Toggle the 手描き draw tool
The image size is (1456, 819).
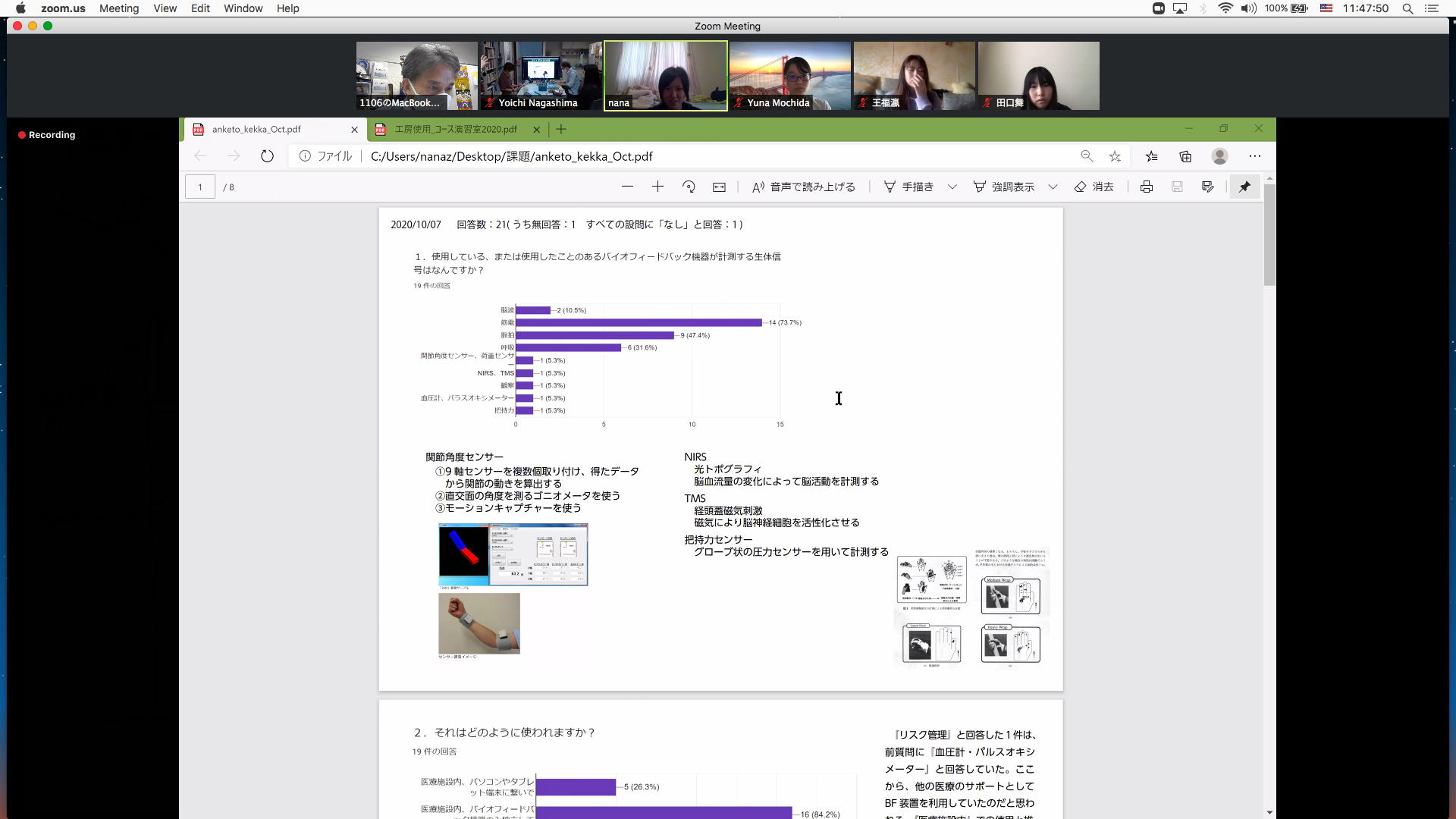tap(908, 187)
